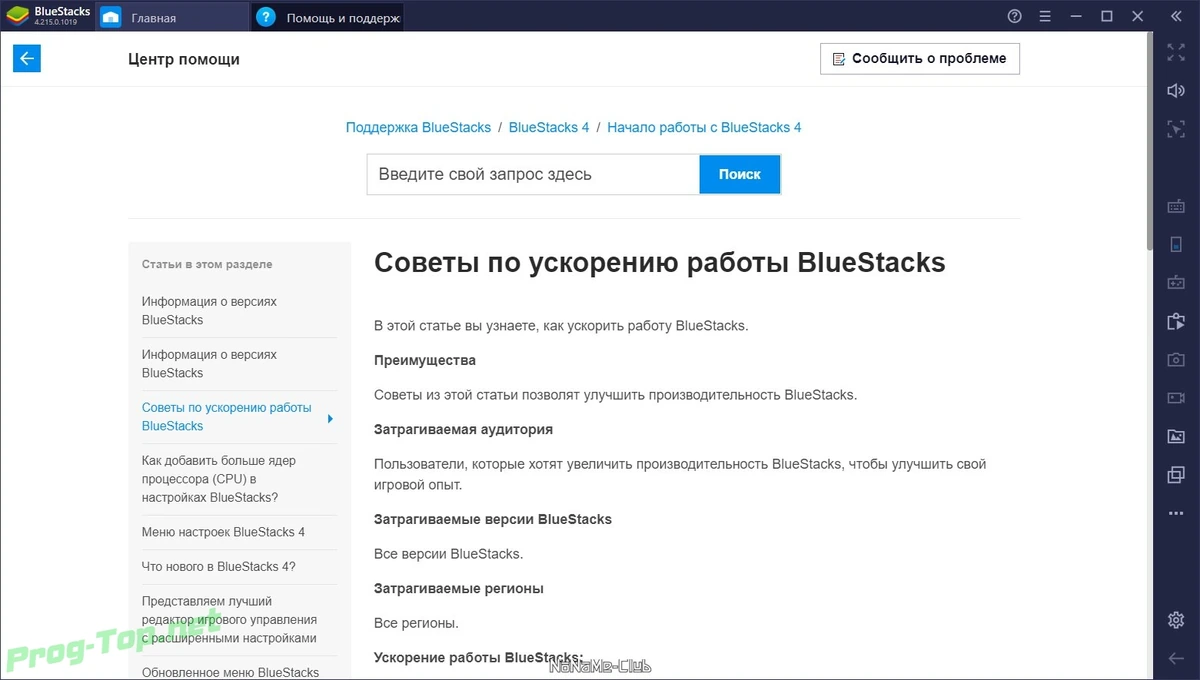The image size is (1200, 680).
Task: Click the macro recorder play icon
Action: [1176, 321]
